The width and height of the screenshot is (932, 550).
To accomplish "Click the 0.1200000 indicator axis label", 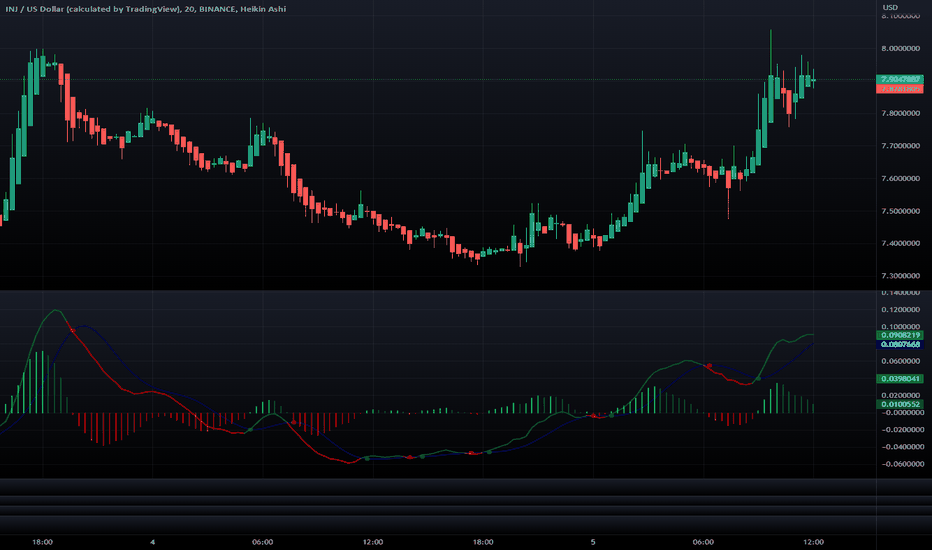I will tap(900, 310).
